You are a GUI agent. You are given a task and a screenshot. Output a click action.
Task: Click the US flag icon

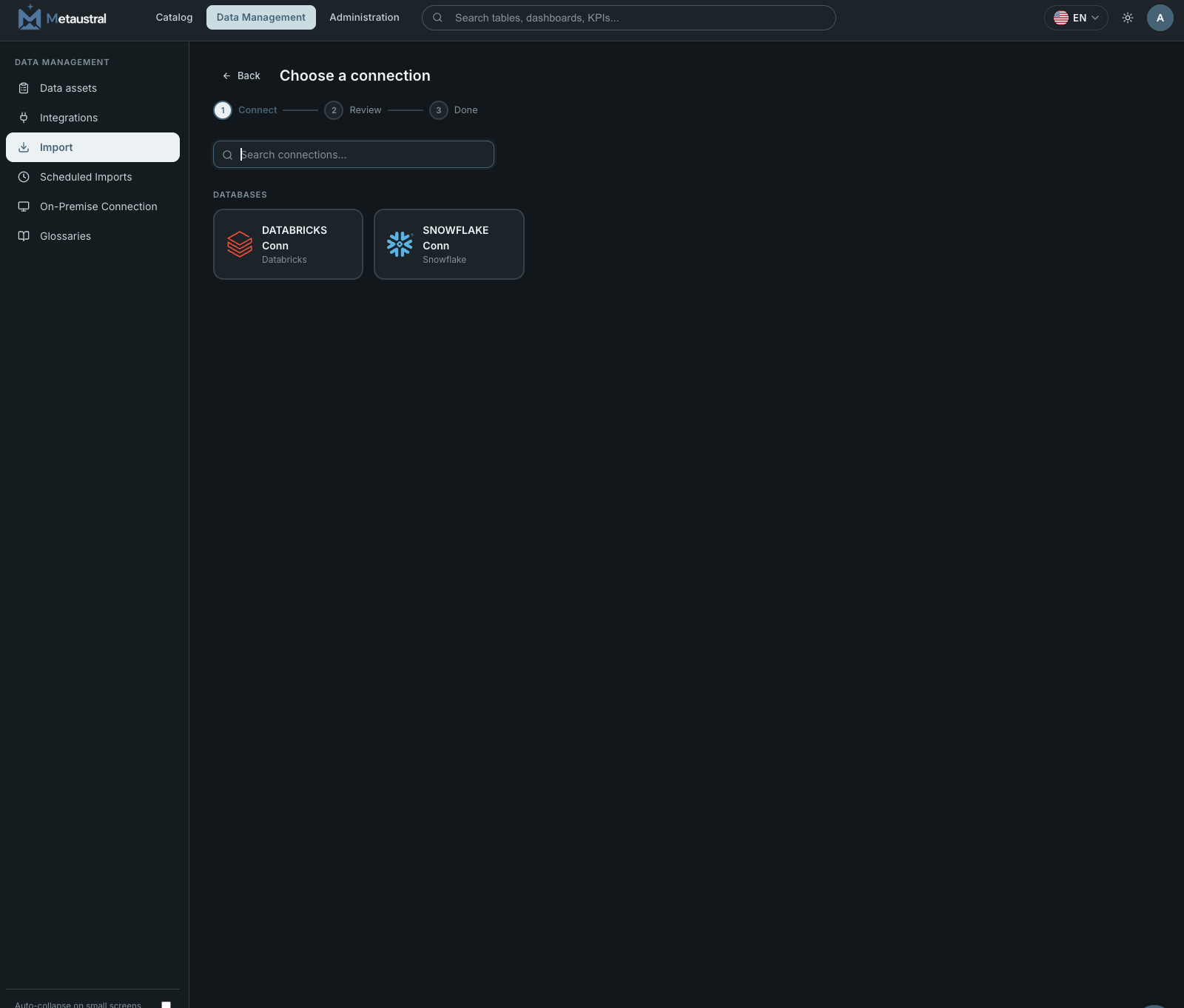(1061, 18)
